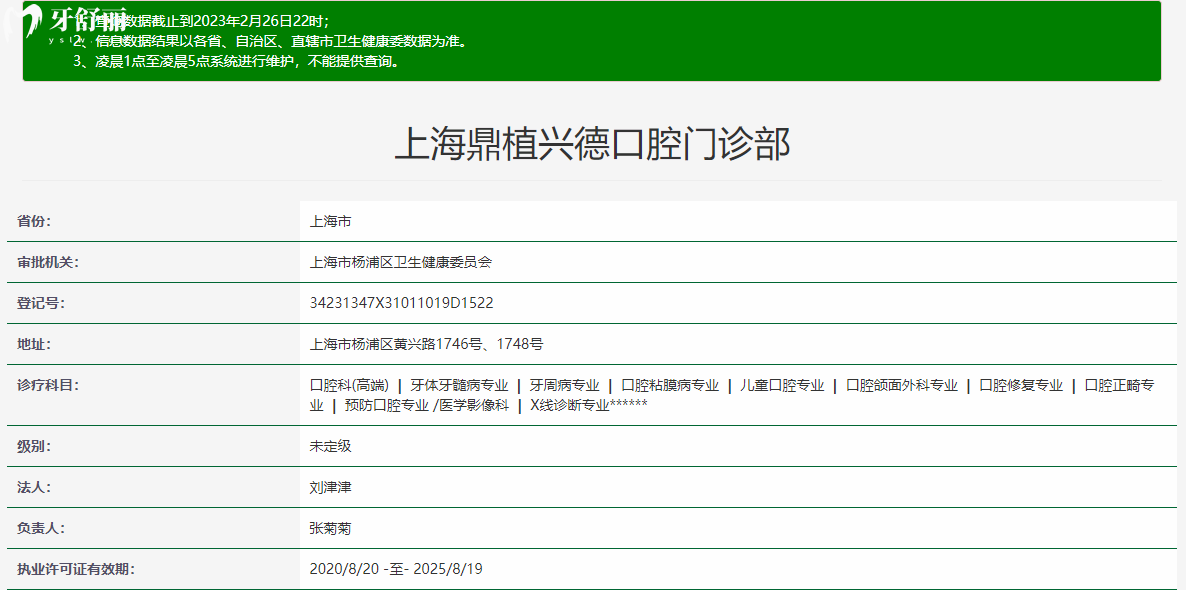This screenshot has height=590, width=1186.
Task: Click the 级别 label
Action: click(x=33, y=446)
